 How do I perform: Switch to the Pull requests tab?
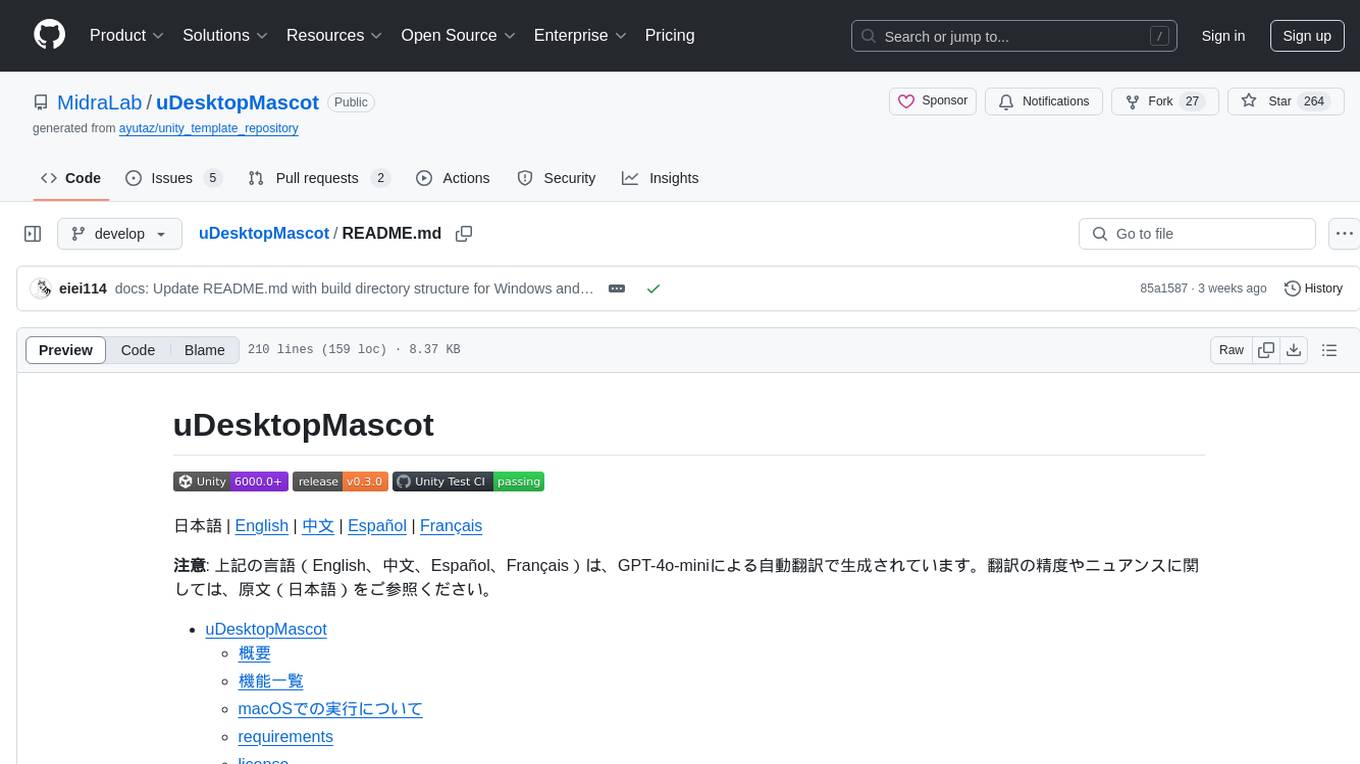[x=318, y=178]
